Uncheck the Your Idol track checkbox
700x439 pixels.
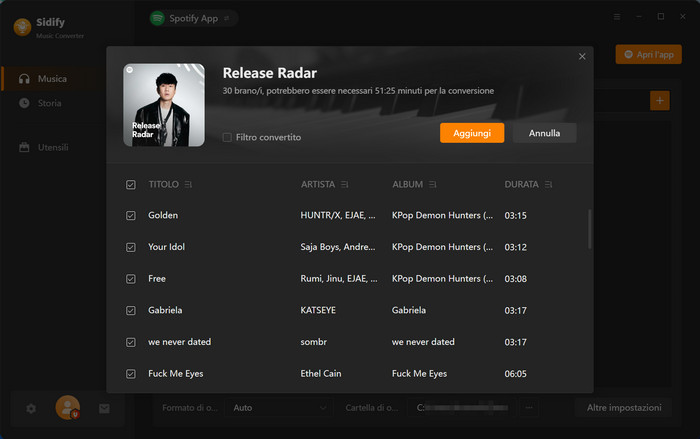(x=131, y=247)
